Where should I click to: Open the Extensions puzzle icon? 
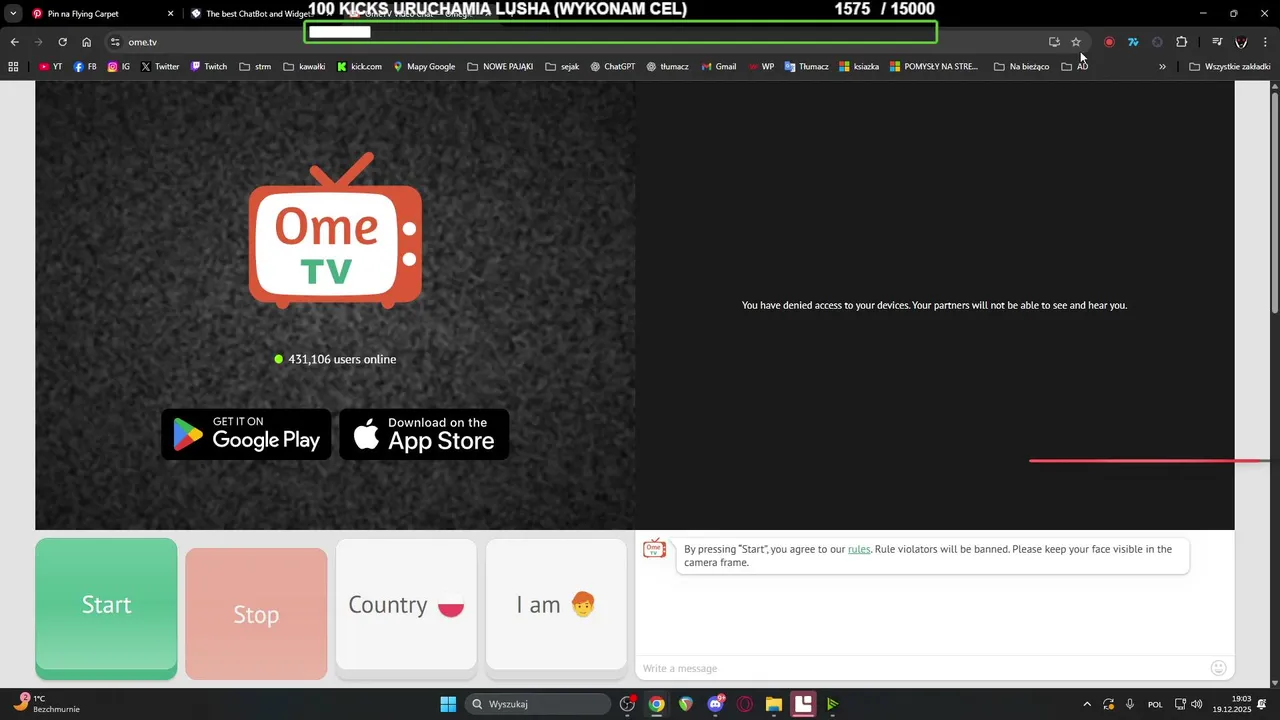pyautogui.click(x=1181, y=42)
